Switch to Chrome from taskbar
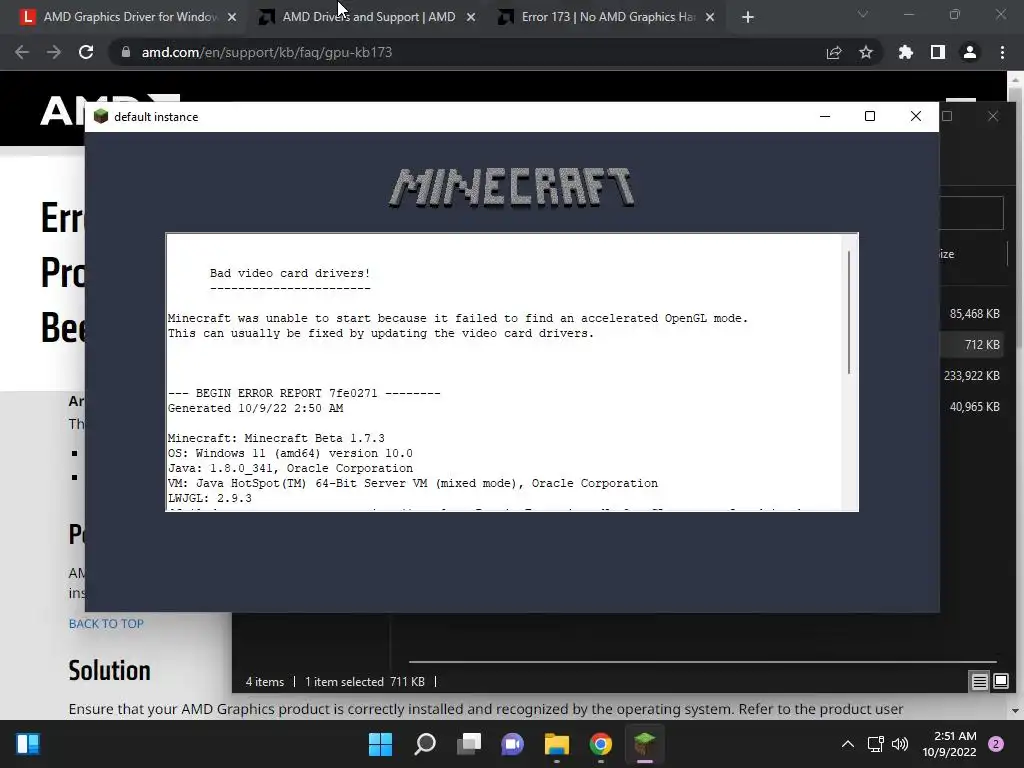 point(601,744)
